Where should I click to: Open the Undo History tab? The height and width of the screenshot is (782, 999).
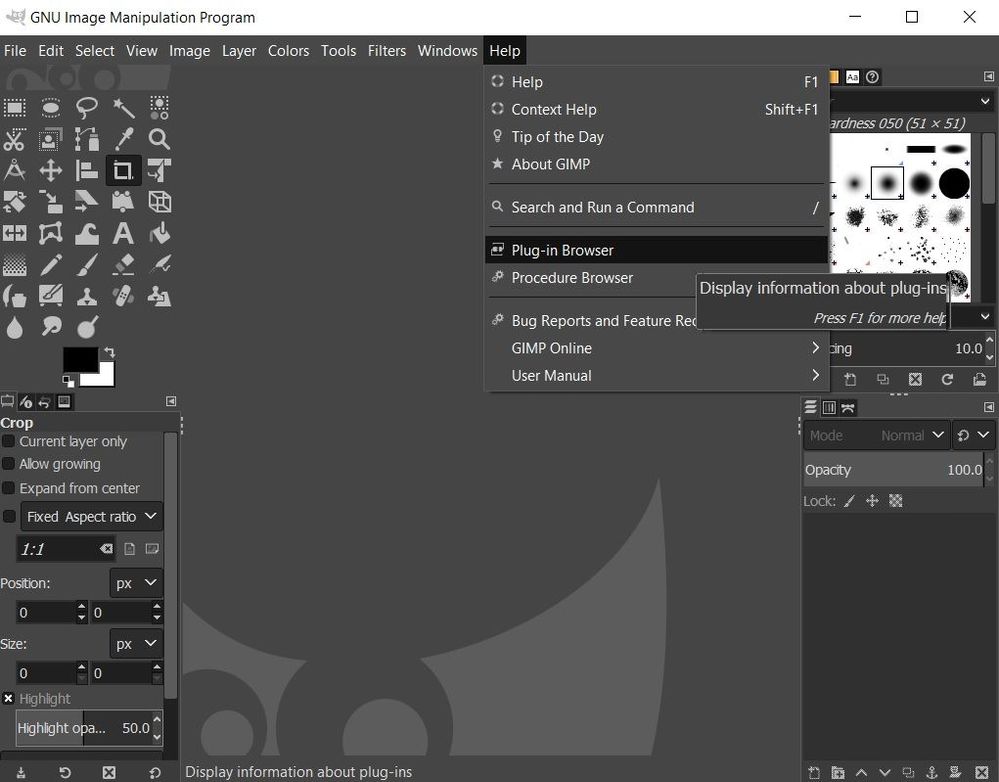coord(44,402)
